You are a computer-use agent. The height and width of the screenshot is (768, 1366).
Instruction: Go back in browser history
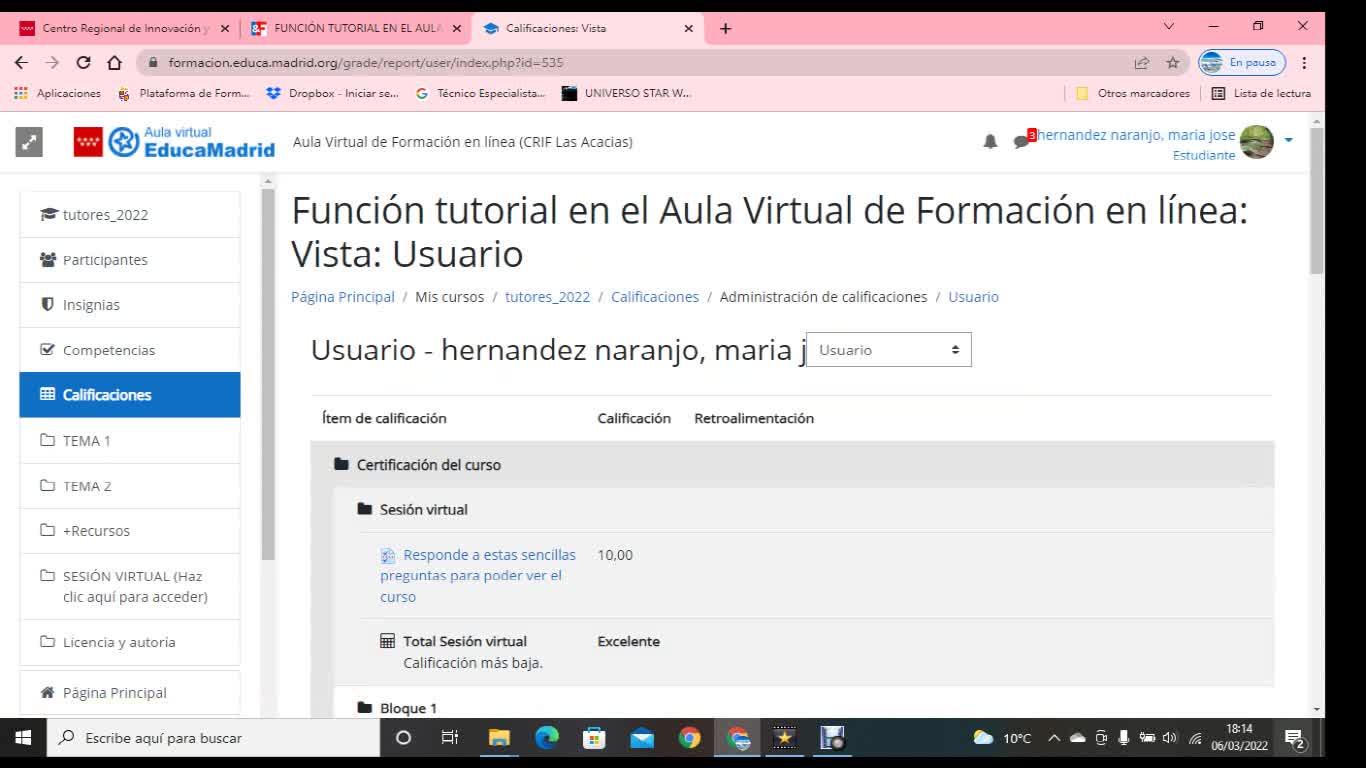coord(22,62)
